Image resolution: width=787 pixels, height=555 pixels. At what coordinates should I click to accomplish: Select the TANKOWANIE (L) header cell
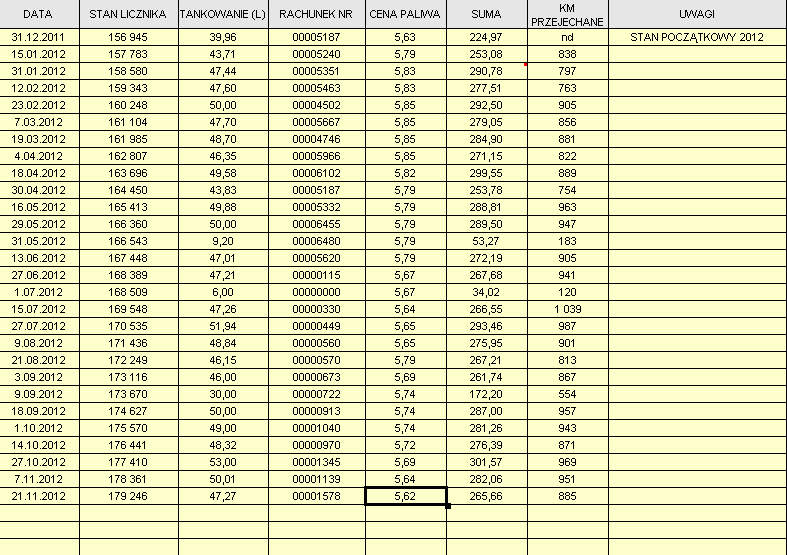223,15
